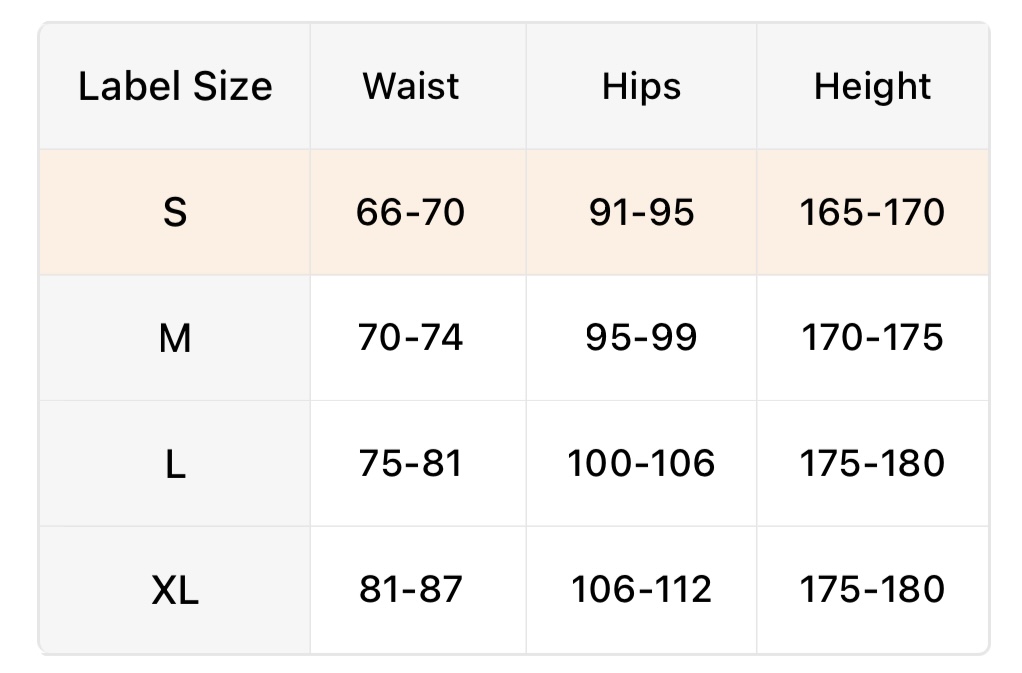
Task: Click hips value 95-99
Action: (x=641, y=338)
